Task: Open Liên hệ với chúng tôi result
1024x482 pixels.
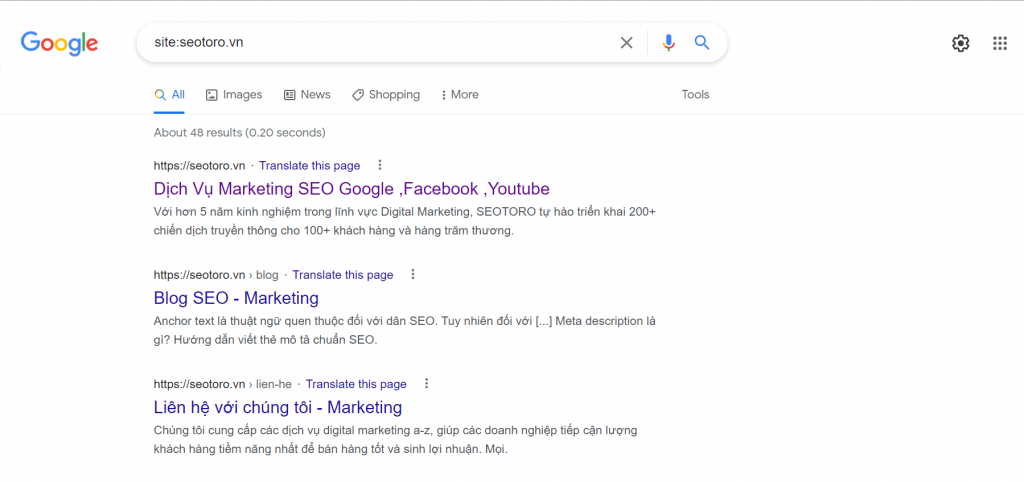Action: [278, 408]
